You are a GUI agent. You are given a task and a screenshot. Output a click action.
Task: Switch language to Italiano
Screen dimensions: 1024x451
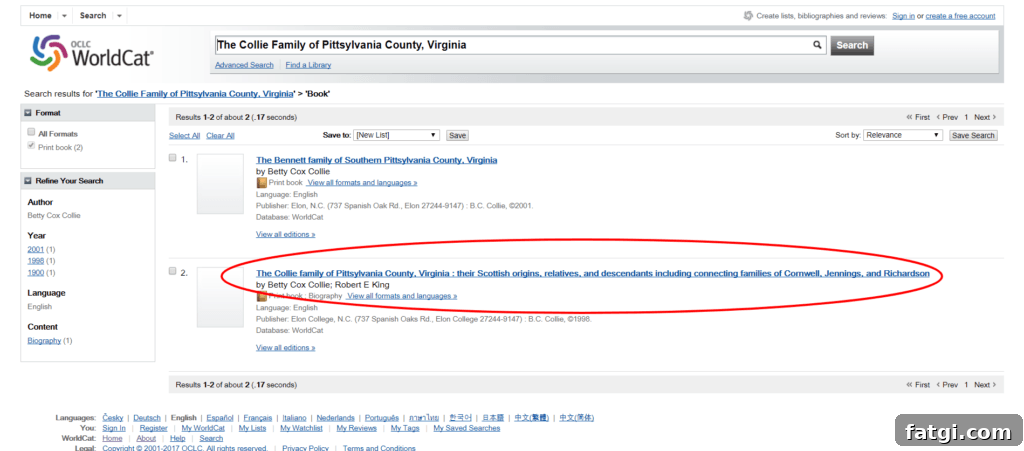click(x=295, y=418)
